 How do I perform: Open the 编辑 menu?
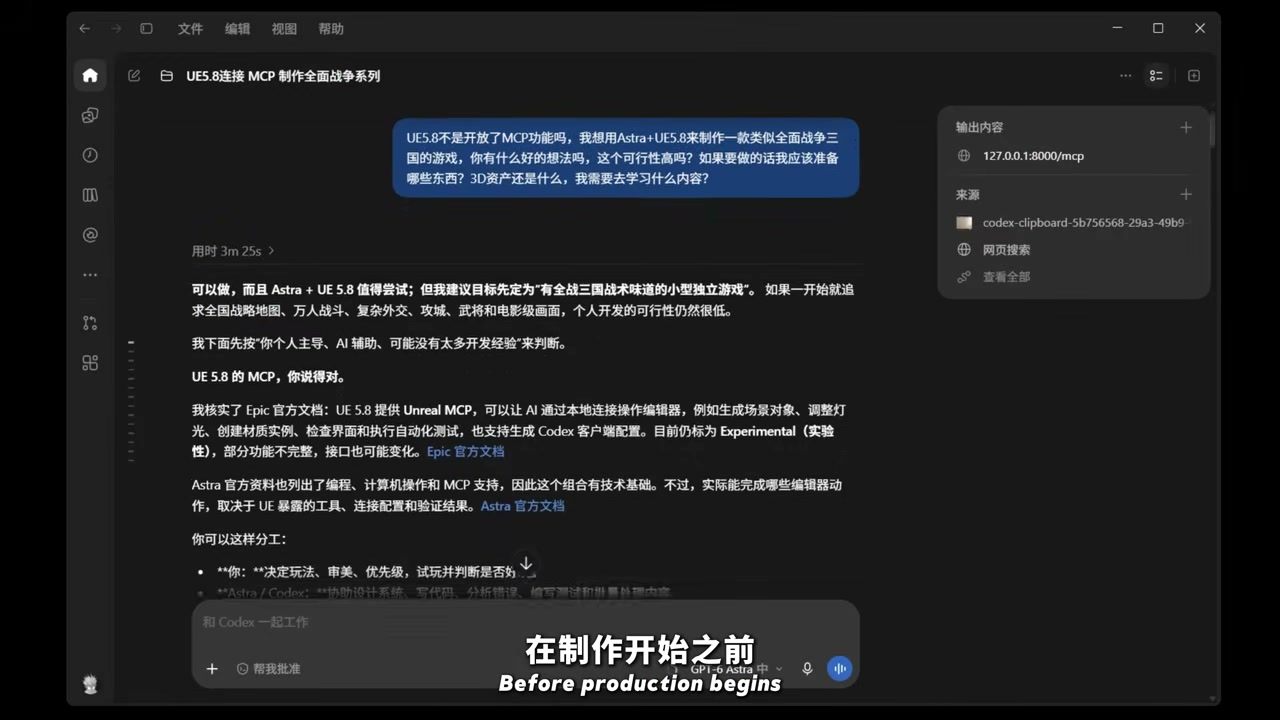(238, 29)
